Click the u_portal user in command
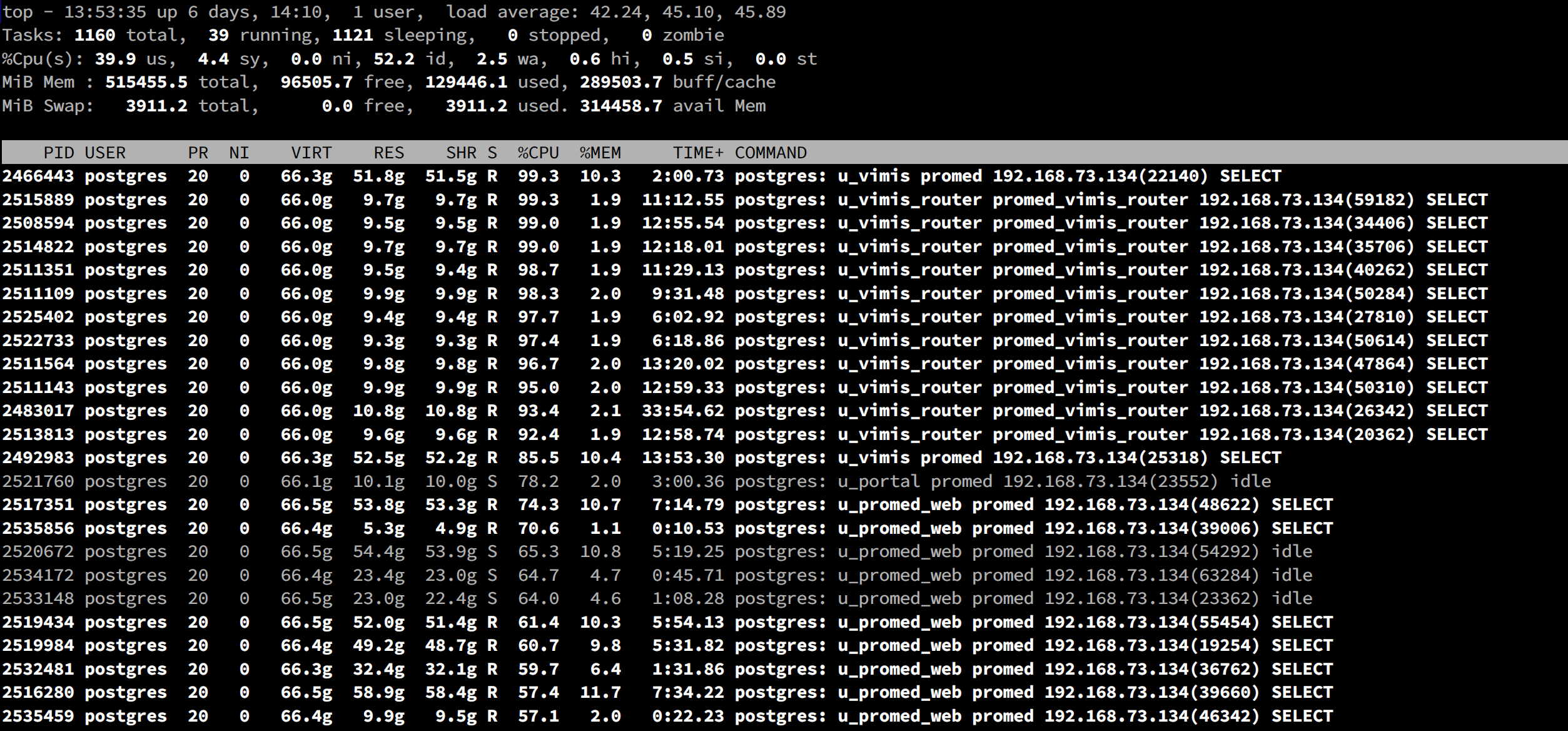The width and height of the screenshot is (1568, 731). point(879,481)
